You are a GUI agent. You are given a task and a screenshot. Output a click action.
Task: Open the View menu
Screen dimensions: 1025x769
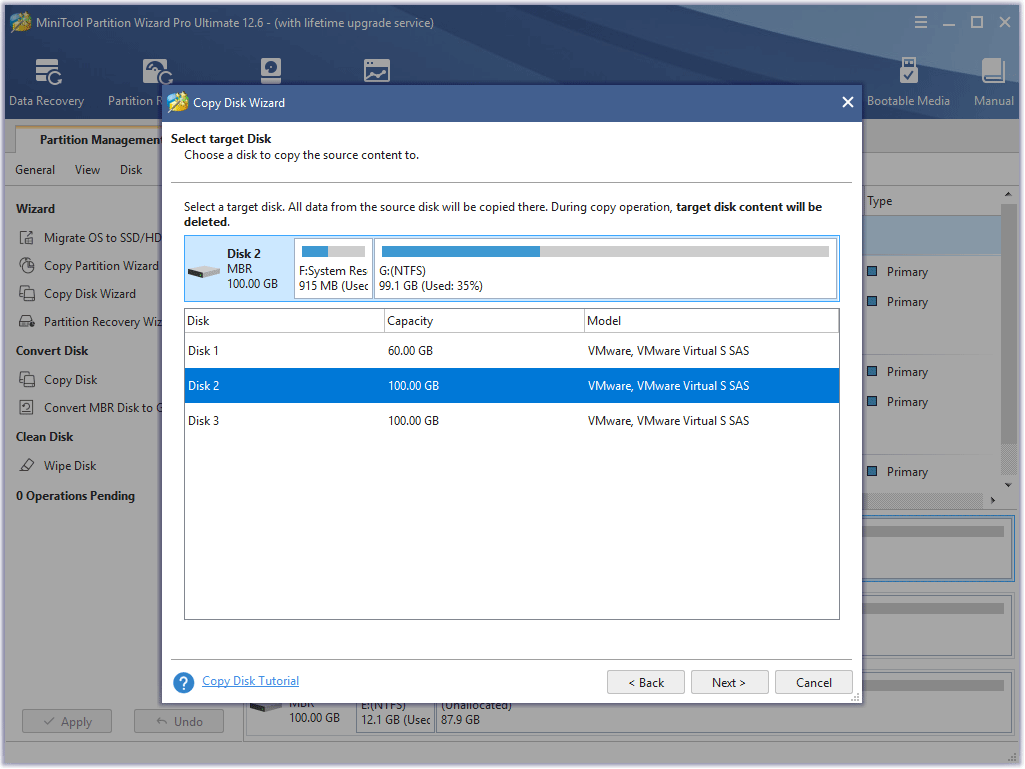(87, 170)
